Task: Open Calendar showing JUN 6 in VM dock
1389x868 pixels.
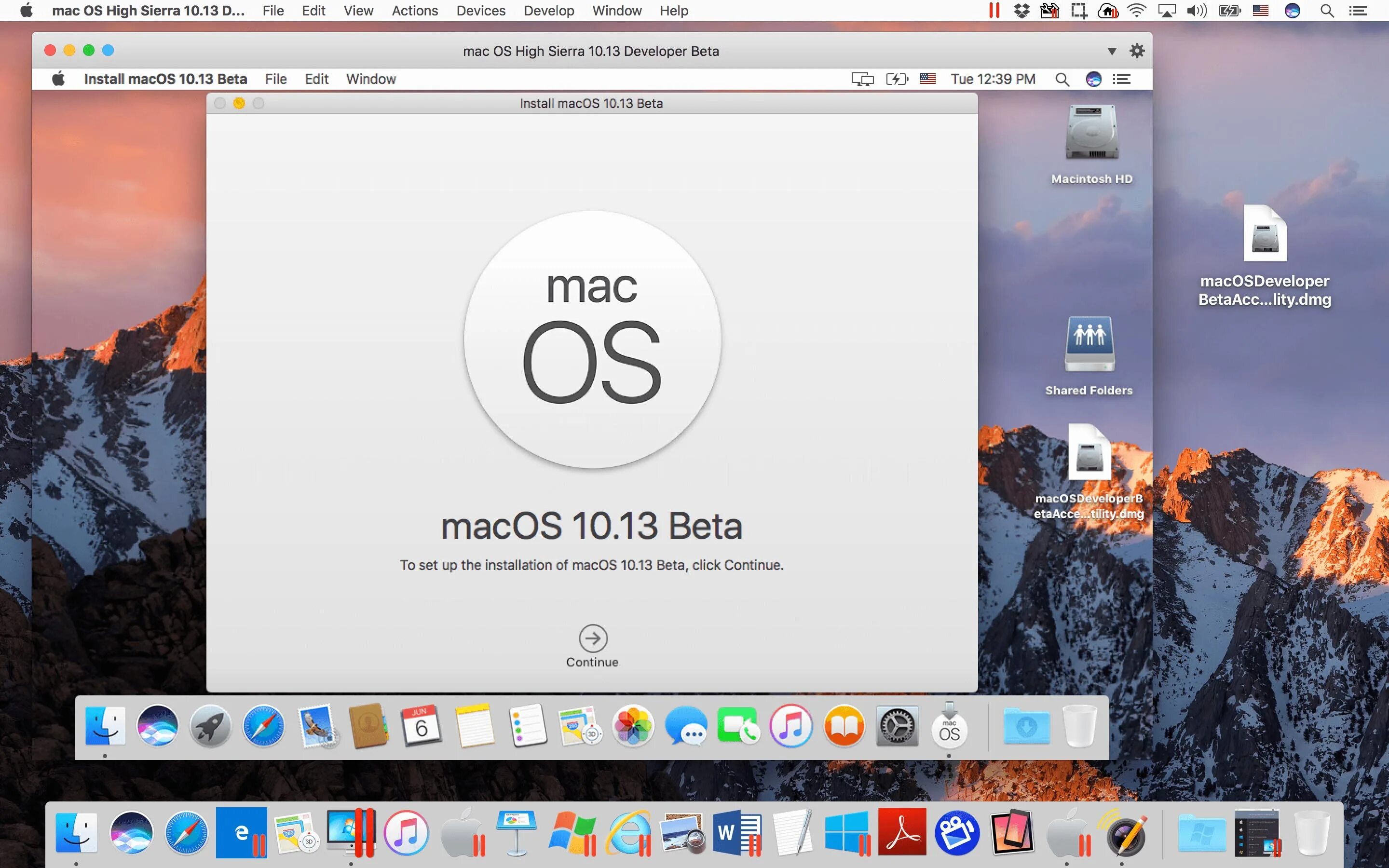Action: 422,726
